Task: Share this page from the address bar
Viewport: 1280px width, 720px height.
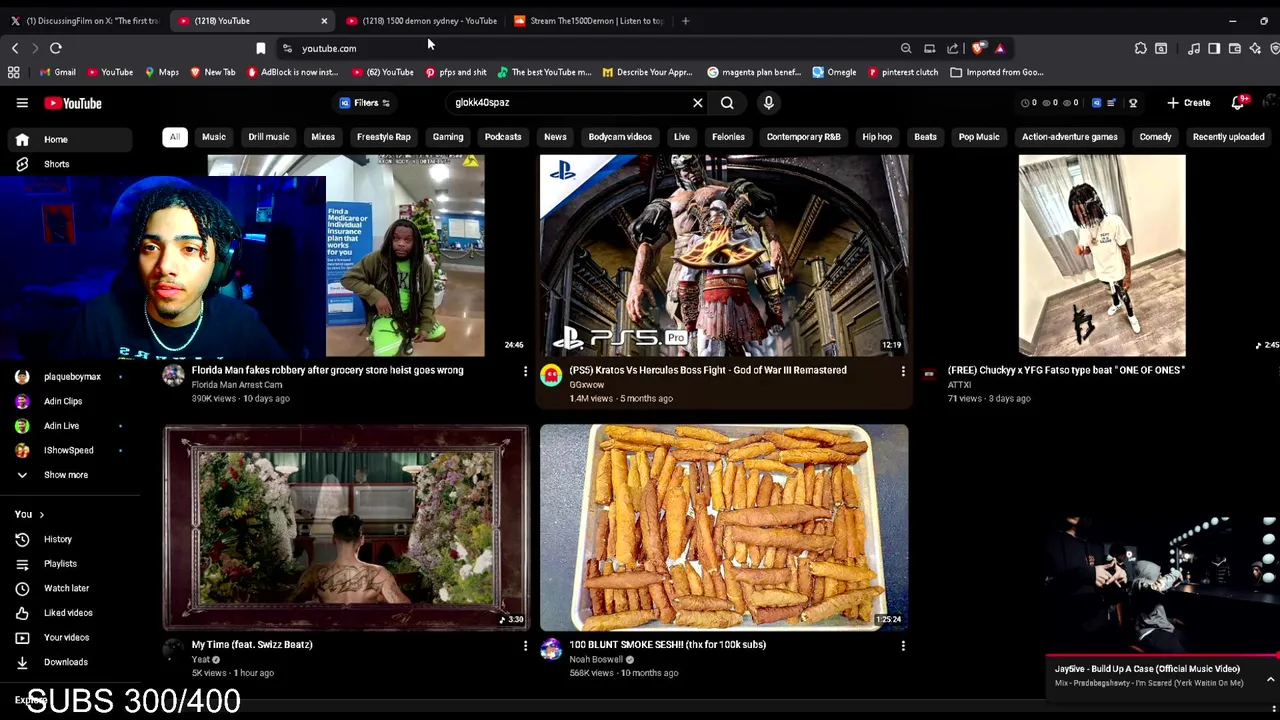Action: (952, 48)
